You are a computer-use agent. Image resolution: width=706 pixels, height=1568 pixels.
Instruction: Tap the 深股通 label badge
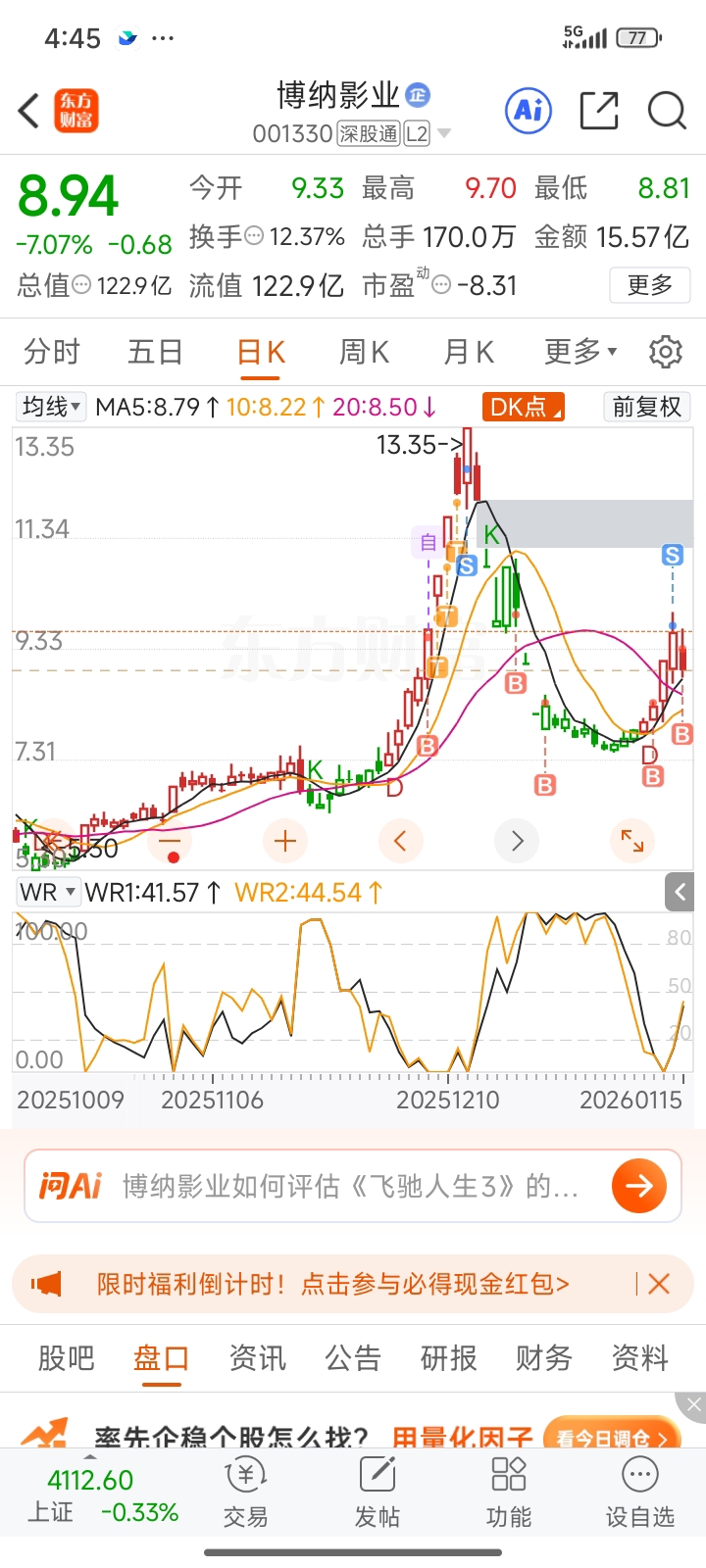[x=369, y=133]
